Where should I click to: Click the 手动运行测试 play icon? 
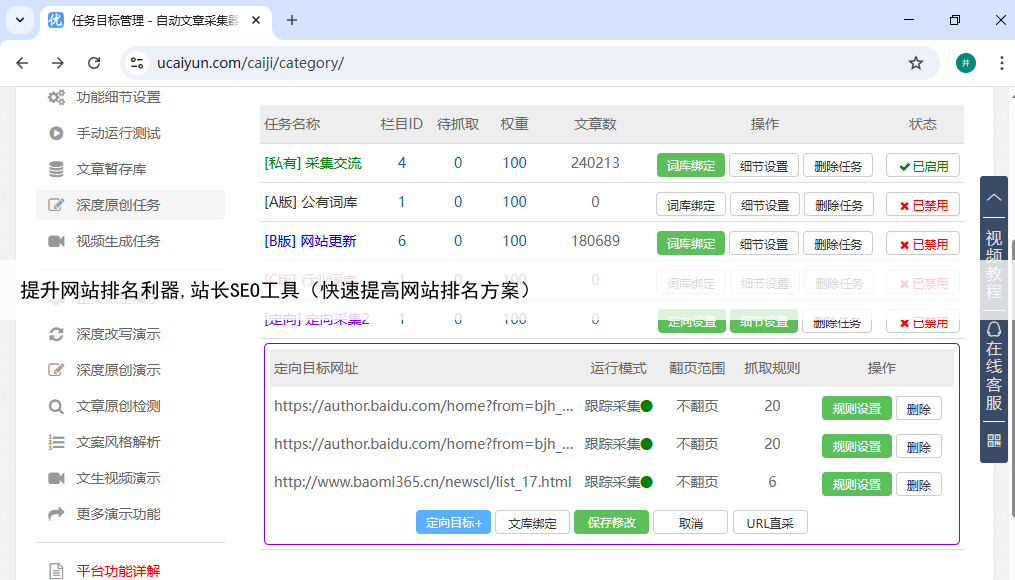point(57,133)
